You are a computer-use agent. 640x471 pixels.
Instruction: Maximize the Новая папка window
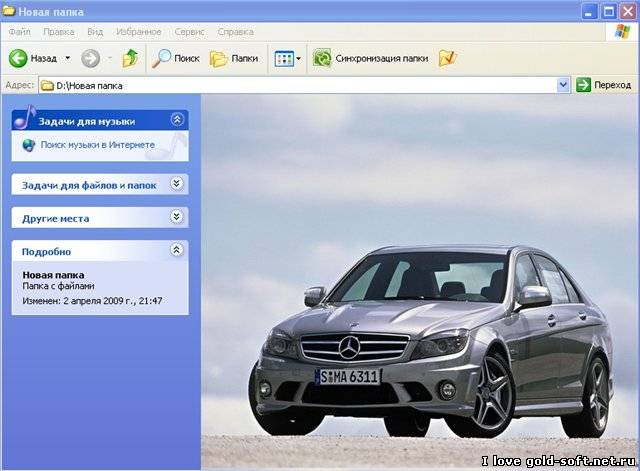point(609,11)
